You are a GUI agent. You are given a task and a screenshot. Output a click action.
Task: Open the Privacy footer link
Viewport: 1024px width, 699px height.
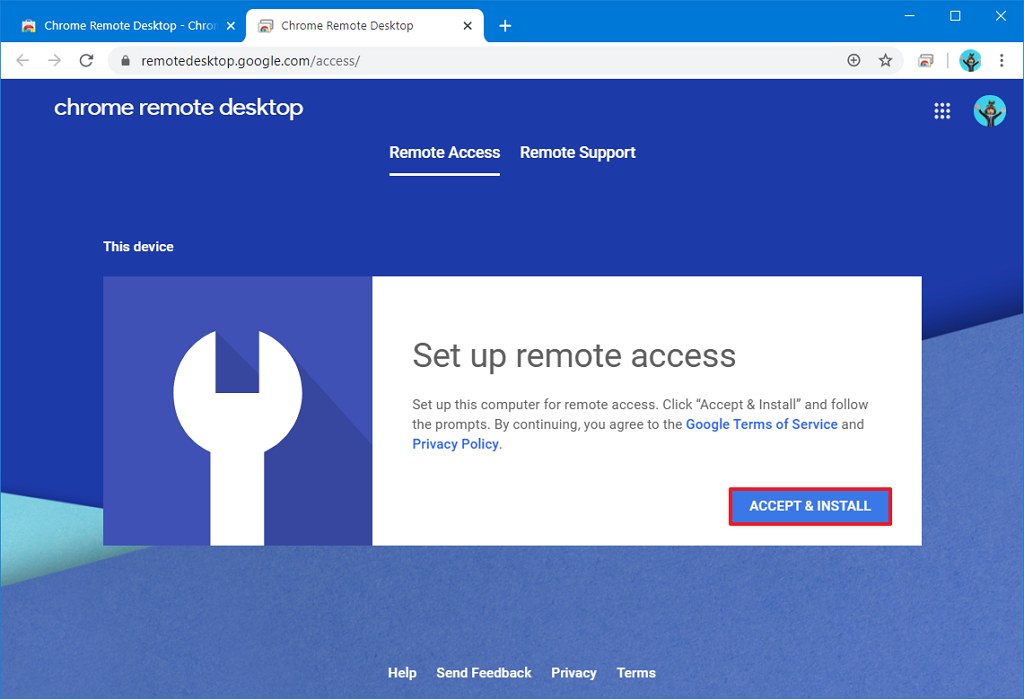pyautogui.click(x=573, y=673)
